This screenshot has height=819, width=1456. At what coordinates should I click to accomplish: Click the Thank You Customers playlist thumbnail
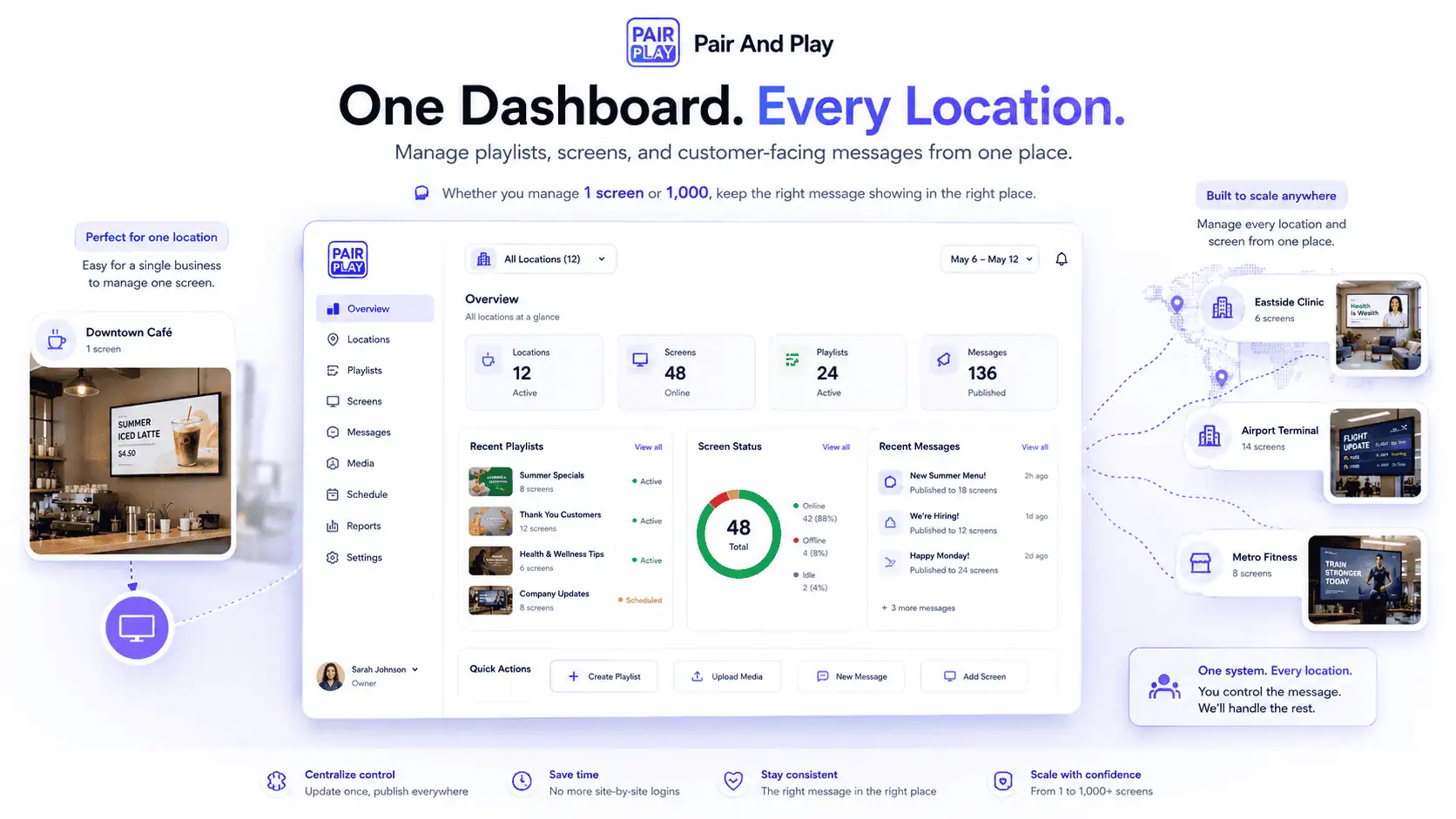(x=490, y=521)
